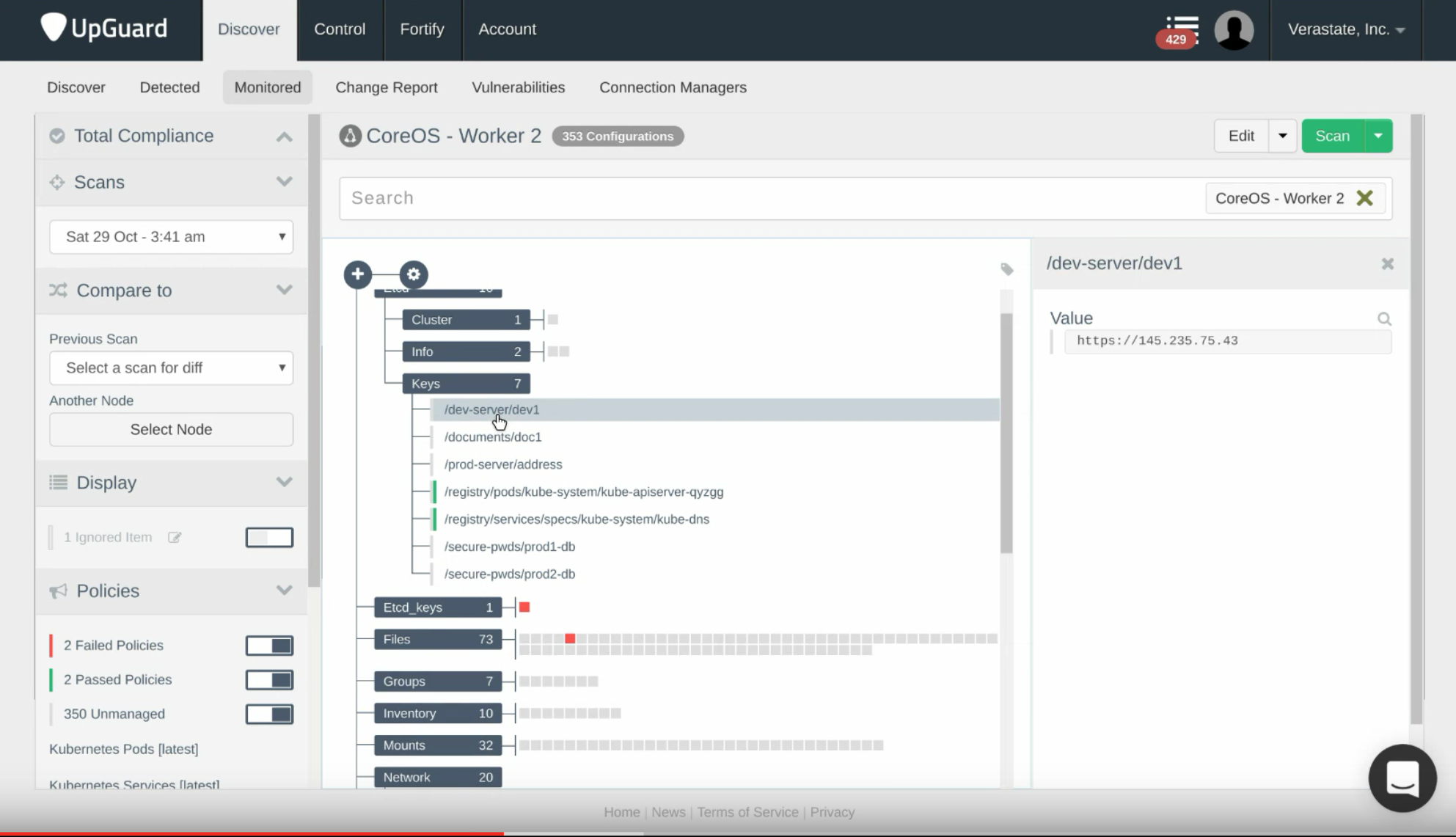
Task: Expand the Policies section chevron
Action: tap(284, 591)
